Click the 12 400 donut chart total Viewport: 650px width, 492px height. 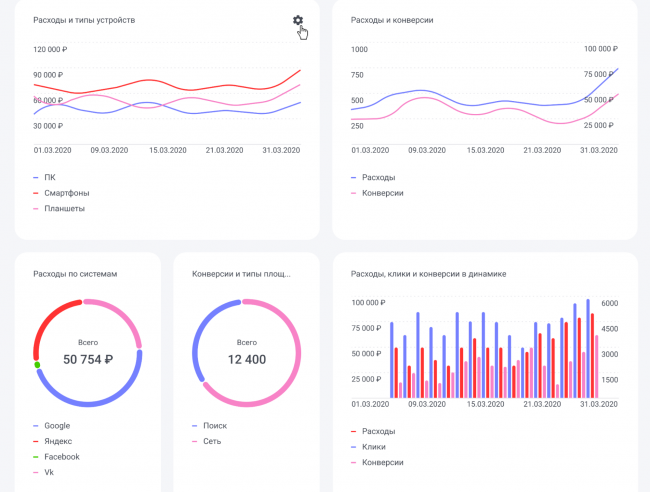[246, 359]
